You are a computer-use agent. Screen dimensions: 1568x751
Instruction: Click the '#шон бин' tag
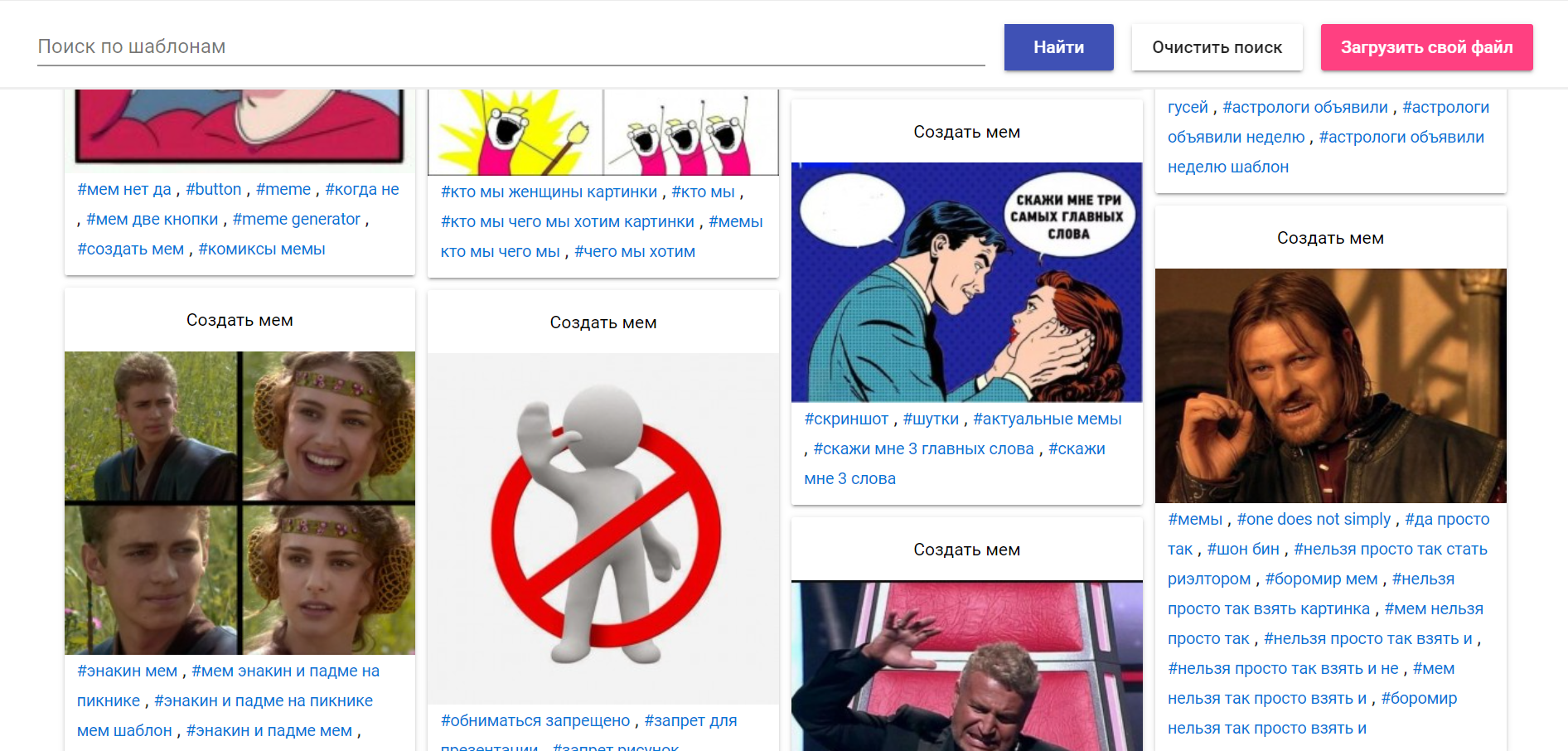(1243, 549)
